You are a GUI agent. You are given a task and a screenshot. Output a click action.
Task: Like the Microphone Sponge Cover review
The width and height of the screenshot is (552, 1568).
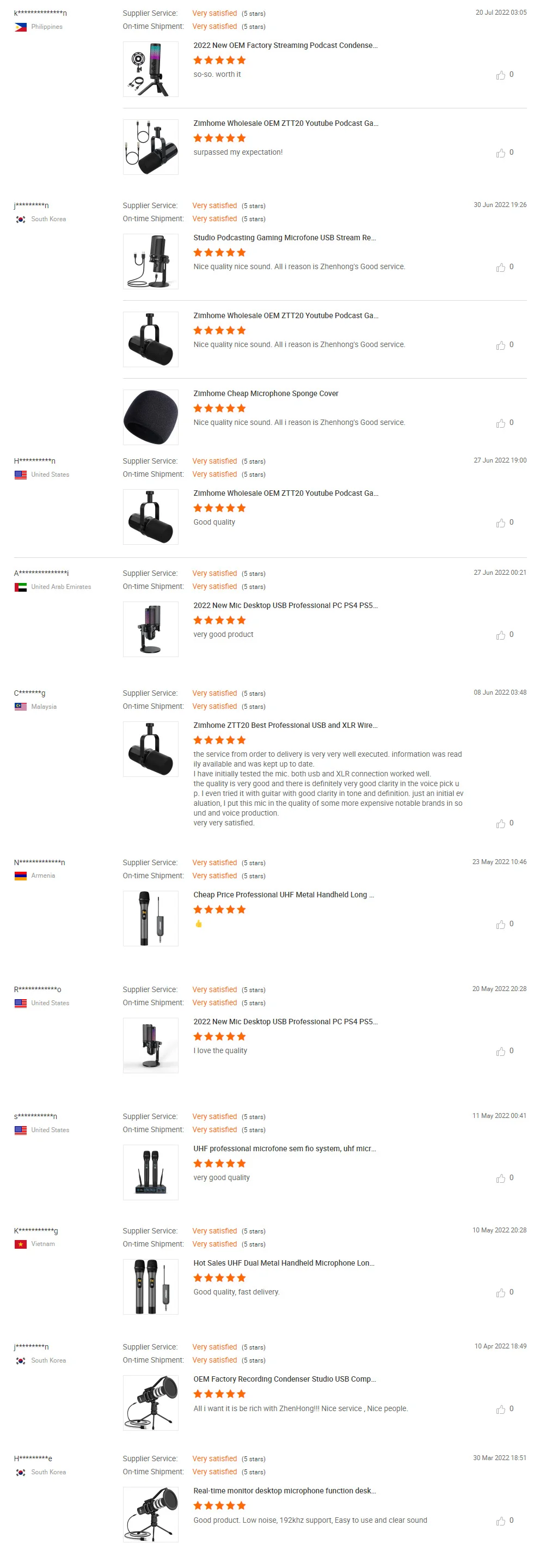(x=500, y=424)
